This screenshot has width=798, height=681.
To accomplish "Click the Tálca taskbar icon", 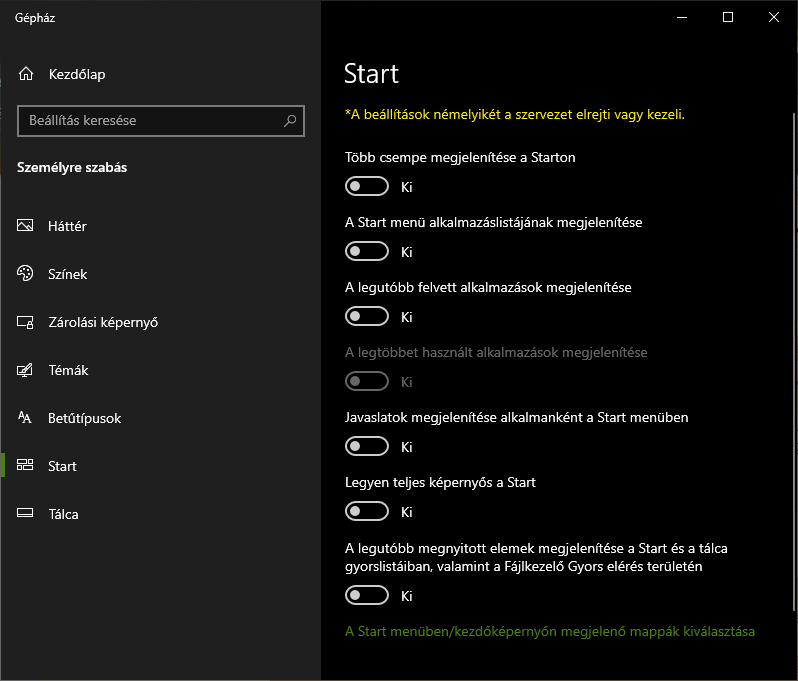I will click(26, 514).
